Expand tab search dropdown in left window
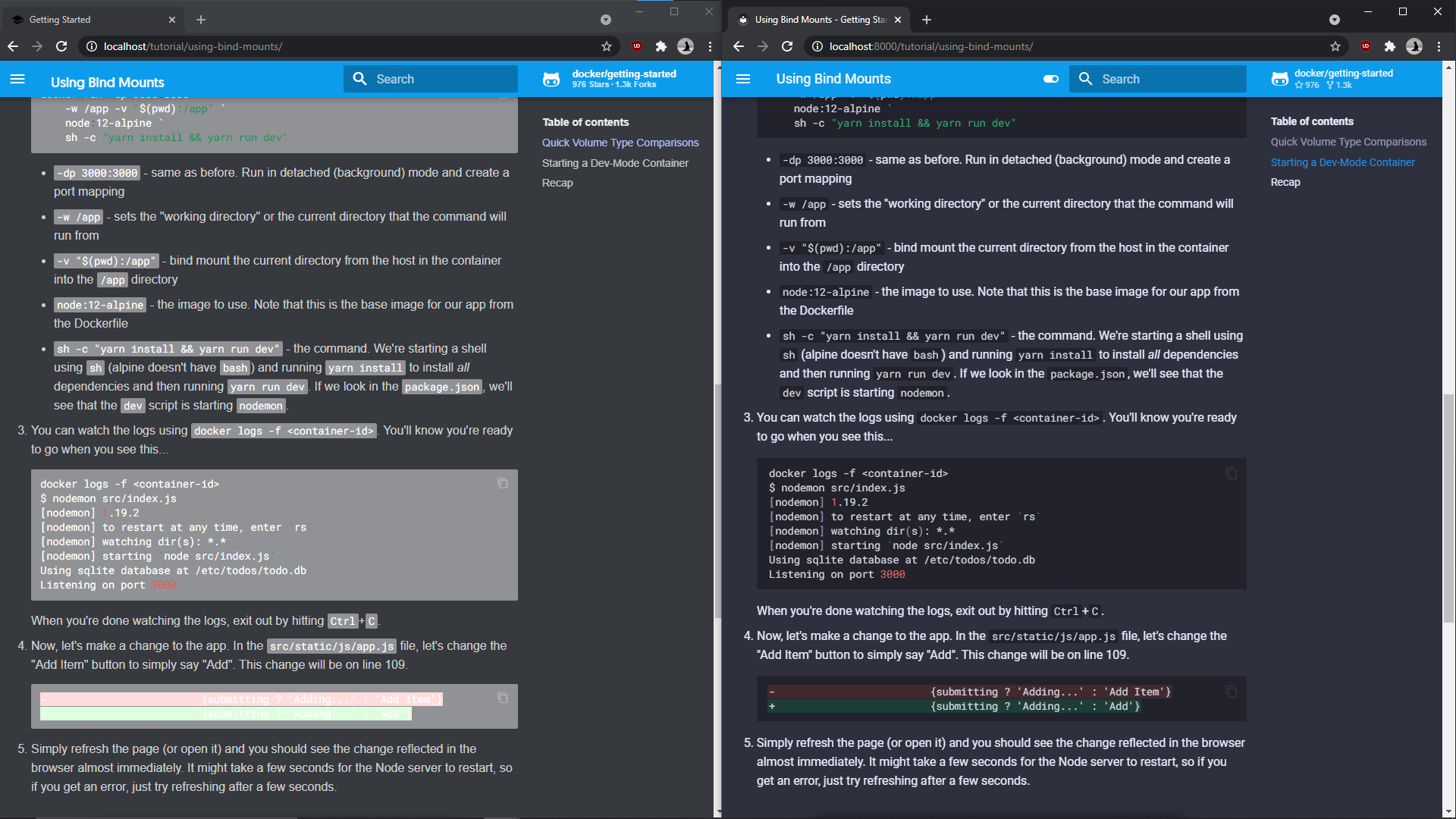This screenshot has height=819, width=1456. 605,20
